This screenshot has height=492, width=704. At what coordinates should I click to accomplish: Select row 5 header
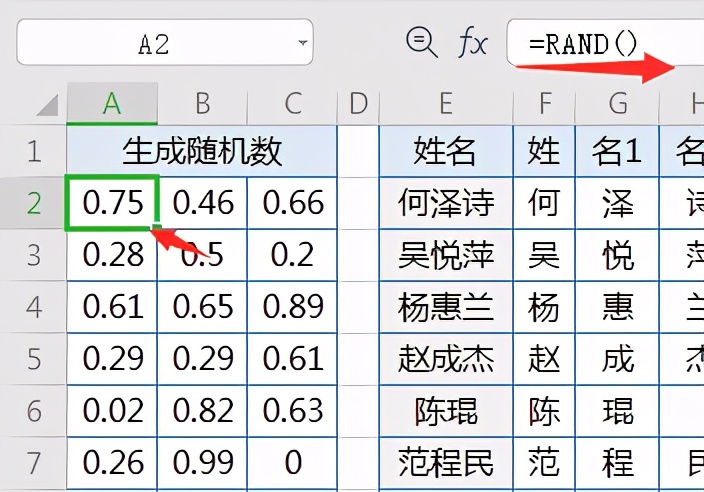point(33,359)
